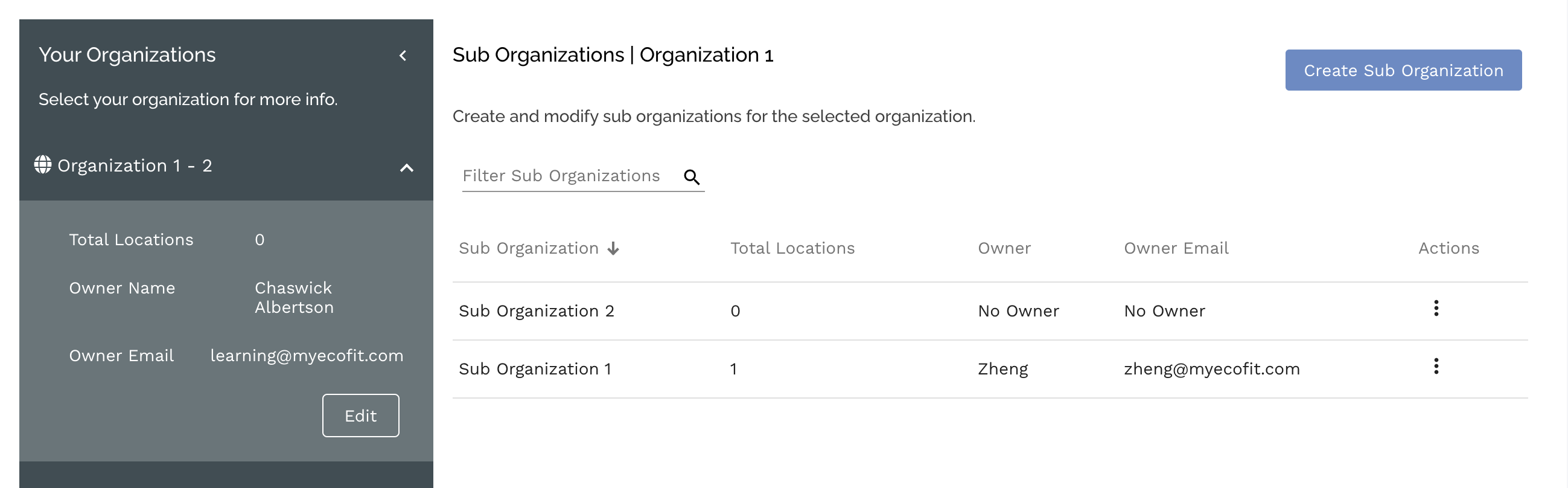Screen dimensions: 1568x488
Task: Click the search magnifier icon
Action: click(691, 177)
